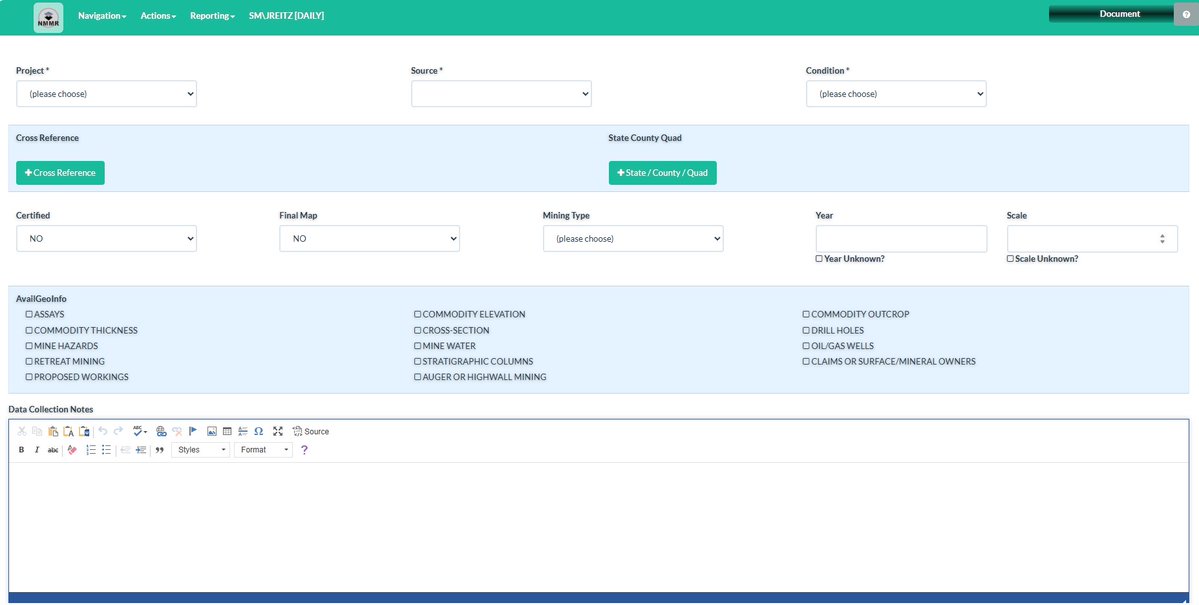Click the Year input field
The height and width of the screenshot is (605, 1199).
pos(901,239)
